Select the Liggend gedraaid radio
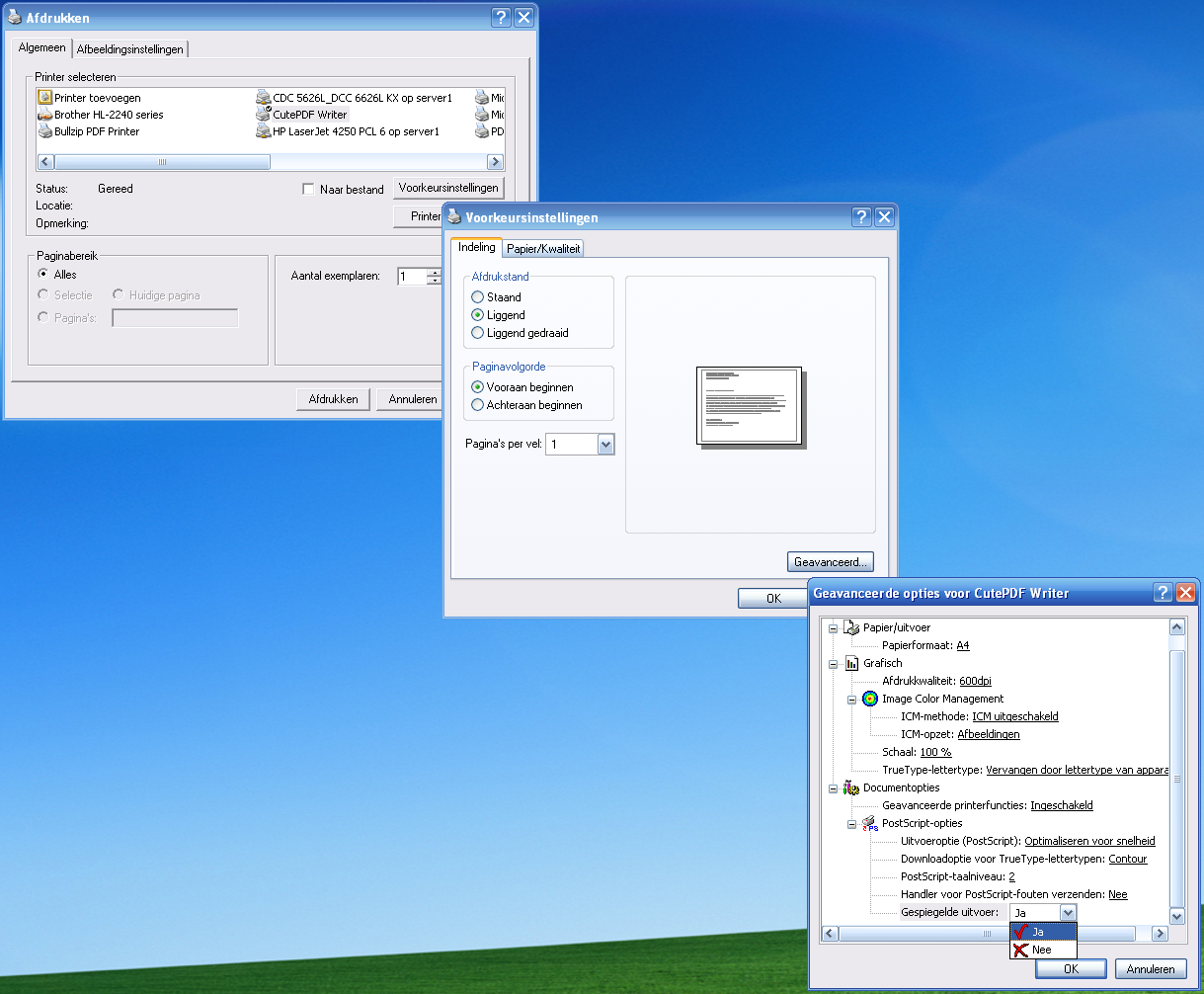This screenshot has width=1204, height=994. coord(478,333)
